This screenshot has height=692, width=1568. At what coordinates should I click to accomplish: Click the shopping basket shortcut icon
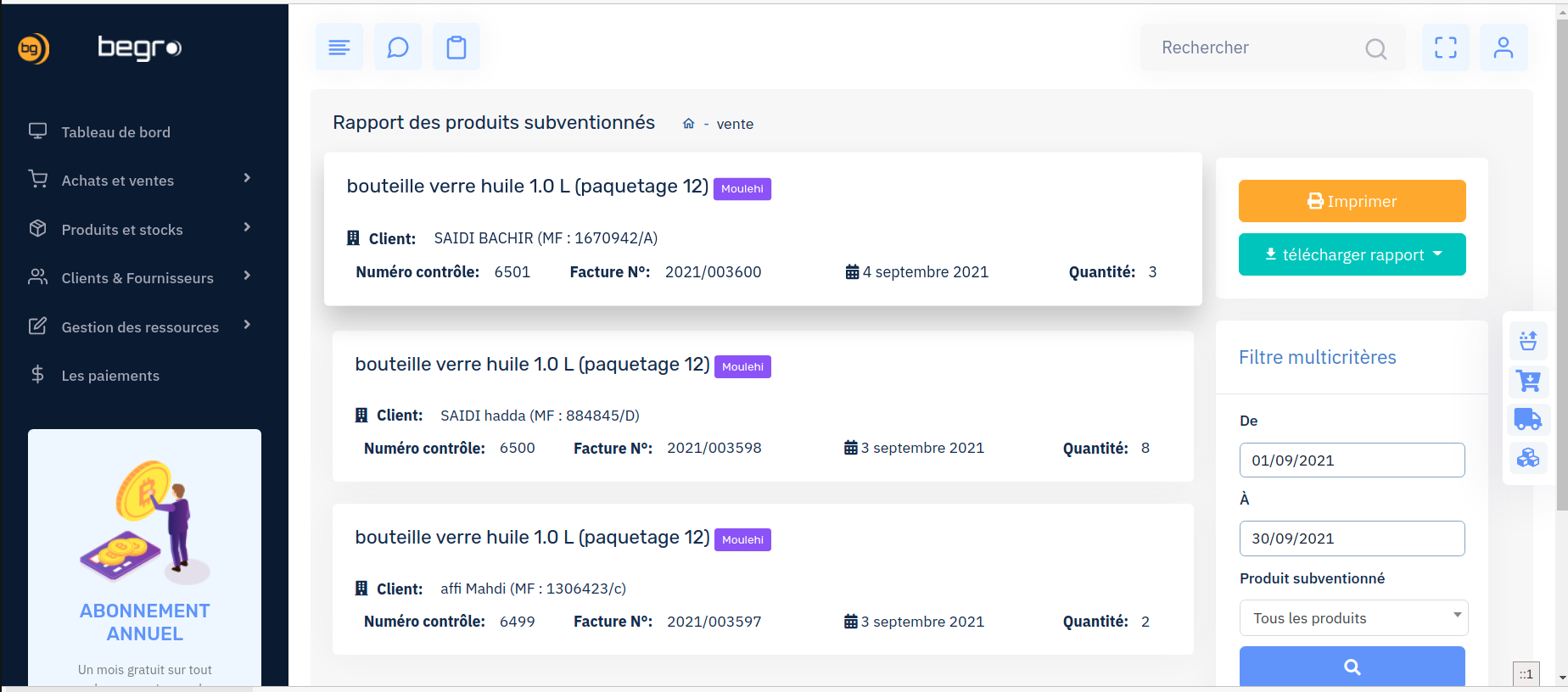(1528, 341)
